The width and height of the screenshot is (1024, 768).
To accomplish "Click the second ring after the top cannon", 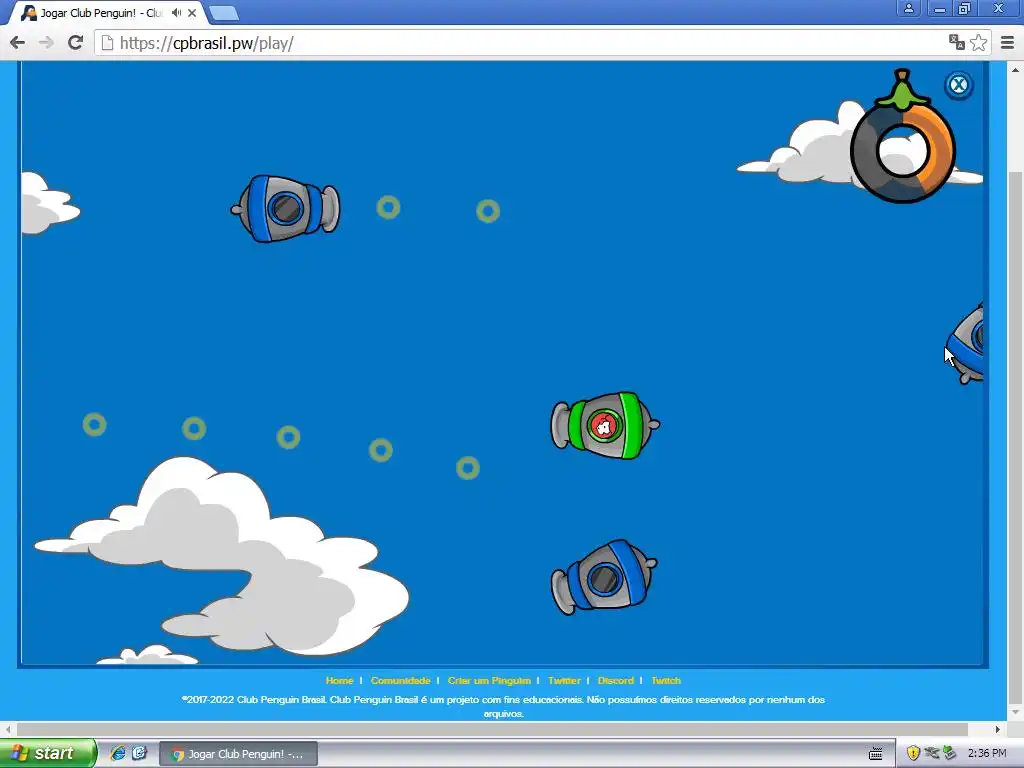I will [x=488, y=211].
